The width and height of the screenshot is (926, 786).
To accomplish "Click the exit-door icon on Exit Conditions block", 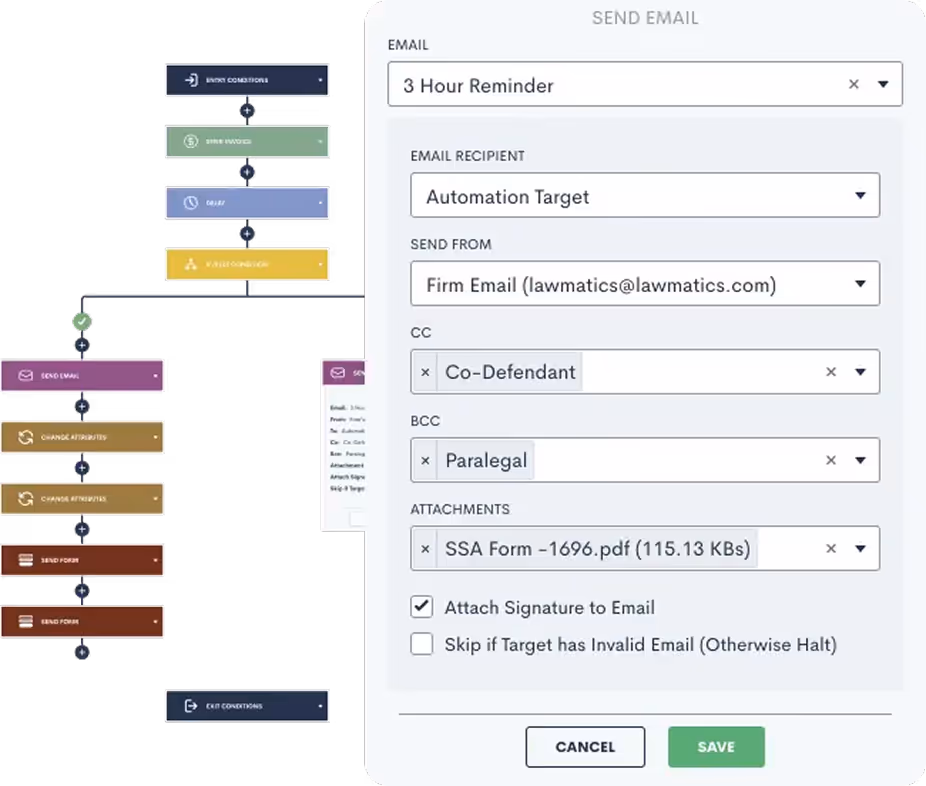I will coord(191,706).
